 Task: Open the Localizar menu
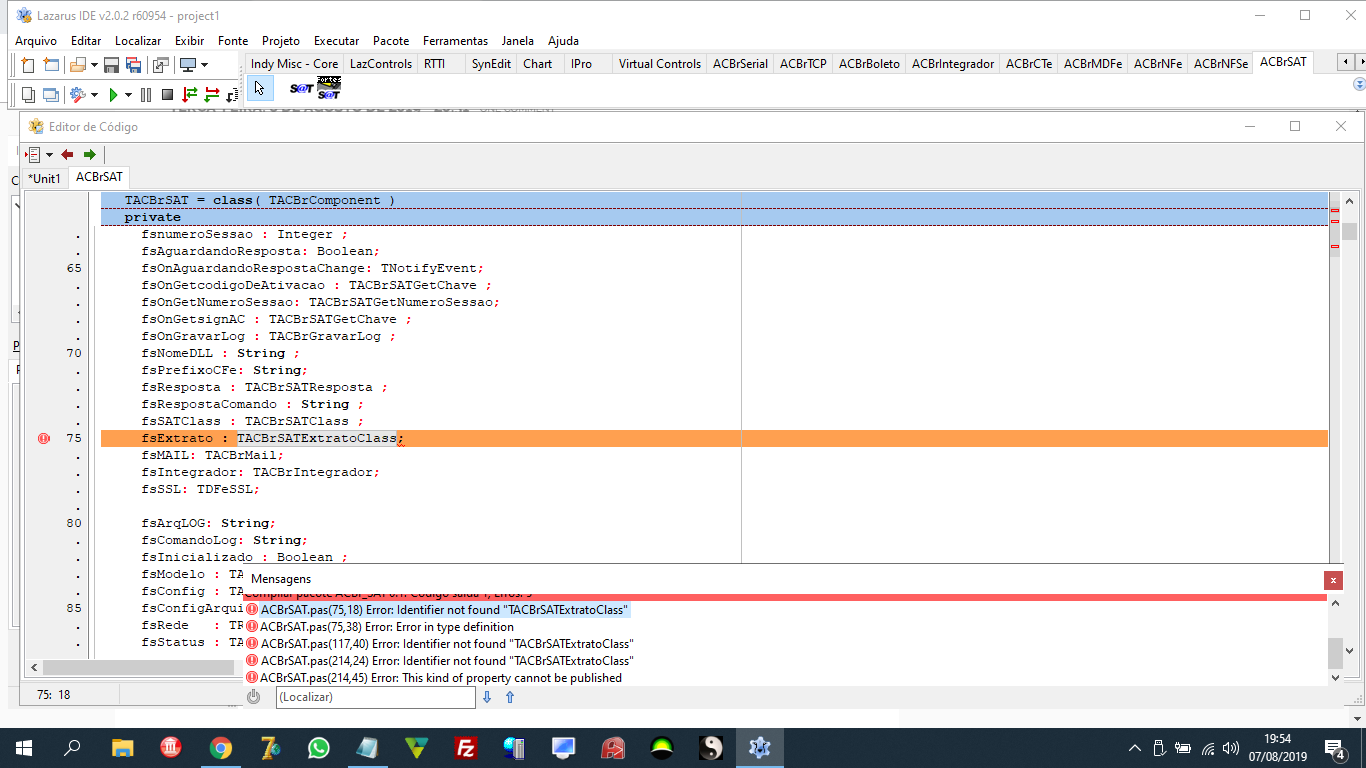(x=138, y=41)
